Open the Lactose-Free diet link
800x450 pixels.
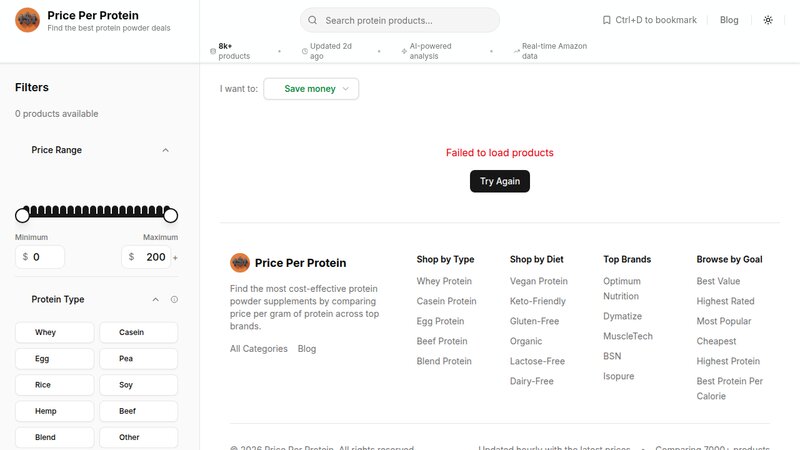point(537,361)
